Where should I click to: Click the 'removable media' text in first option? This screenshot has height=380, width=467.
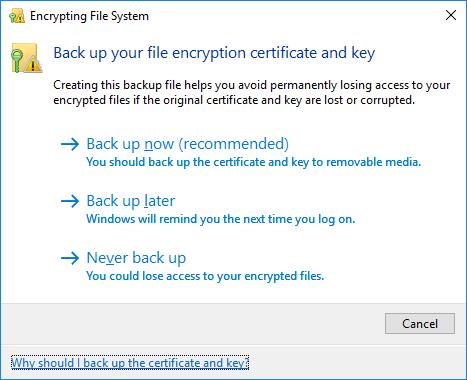click(x=373, y=162)
